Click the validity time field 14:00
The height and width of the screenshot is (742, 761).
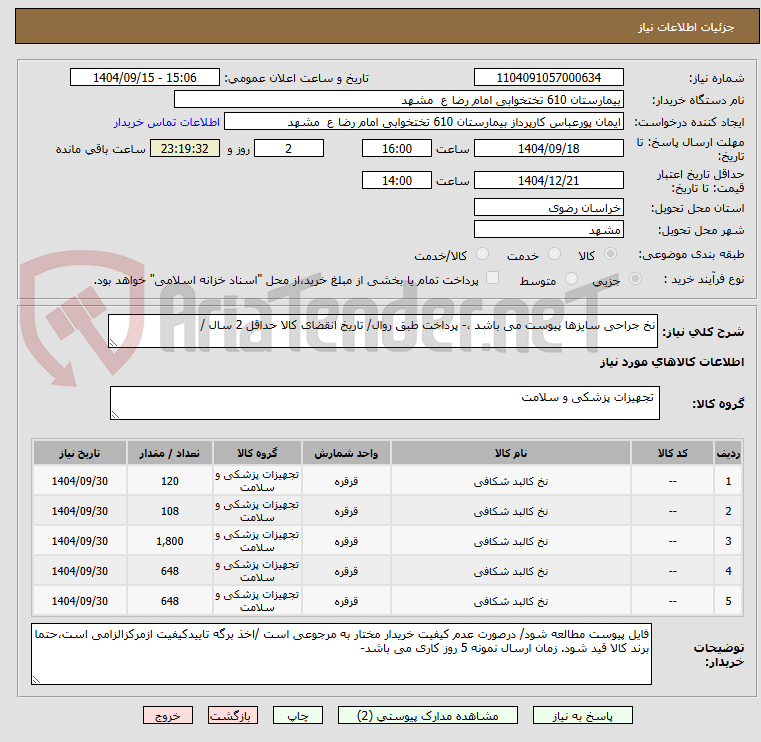point(397,181)
